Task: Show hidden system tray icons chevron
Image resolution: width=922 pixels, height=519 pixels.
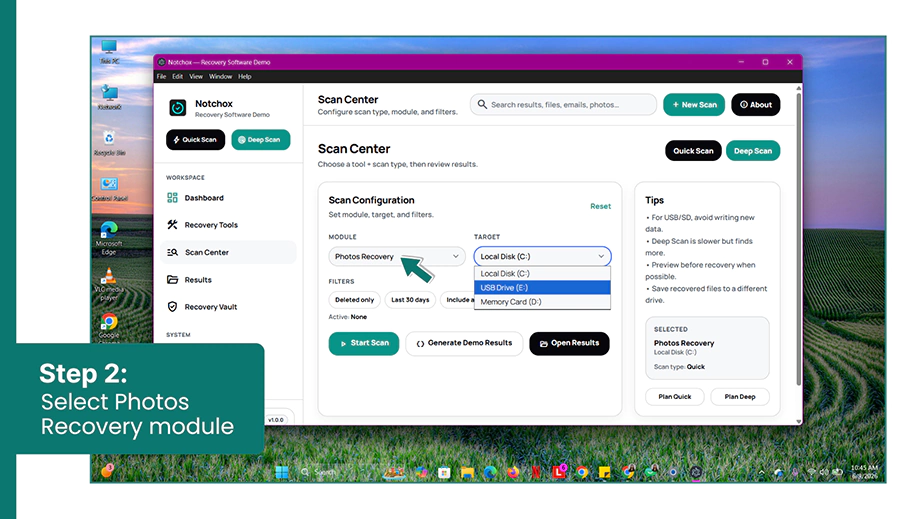Action: point(761,472)
